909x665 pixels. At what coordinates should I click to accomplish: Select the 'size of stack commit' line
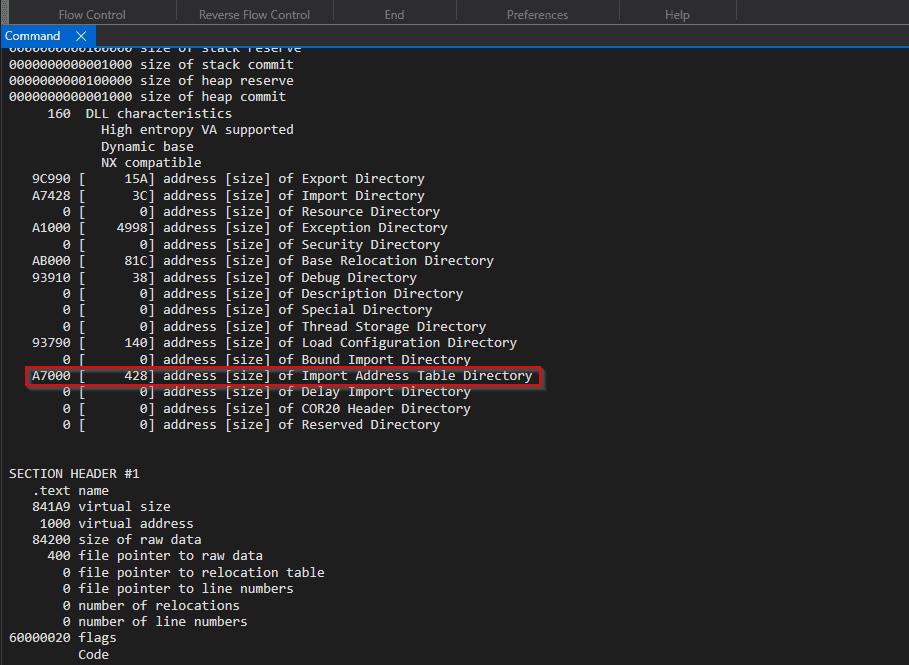[151, 64]
